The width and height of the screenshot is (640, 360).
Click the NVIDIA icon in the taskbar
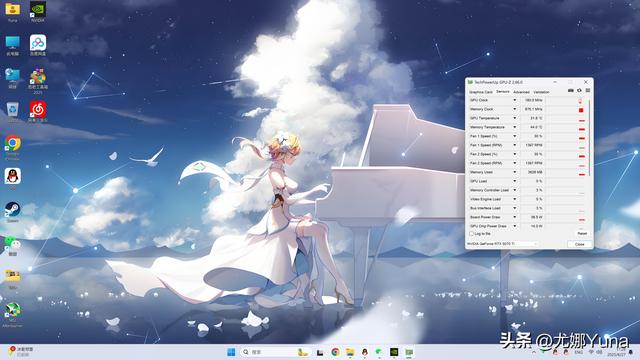click(x=394, y=352)
